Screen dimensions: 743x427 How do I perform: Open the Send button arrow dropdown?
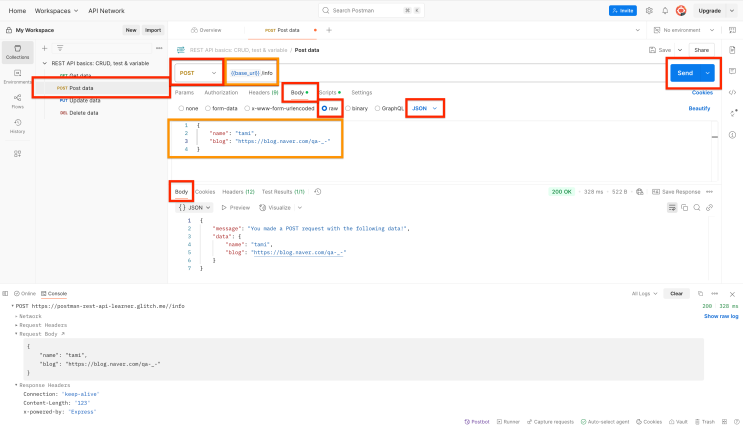[x=707, y=73]
